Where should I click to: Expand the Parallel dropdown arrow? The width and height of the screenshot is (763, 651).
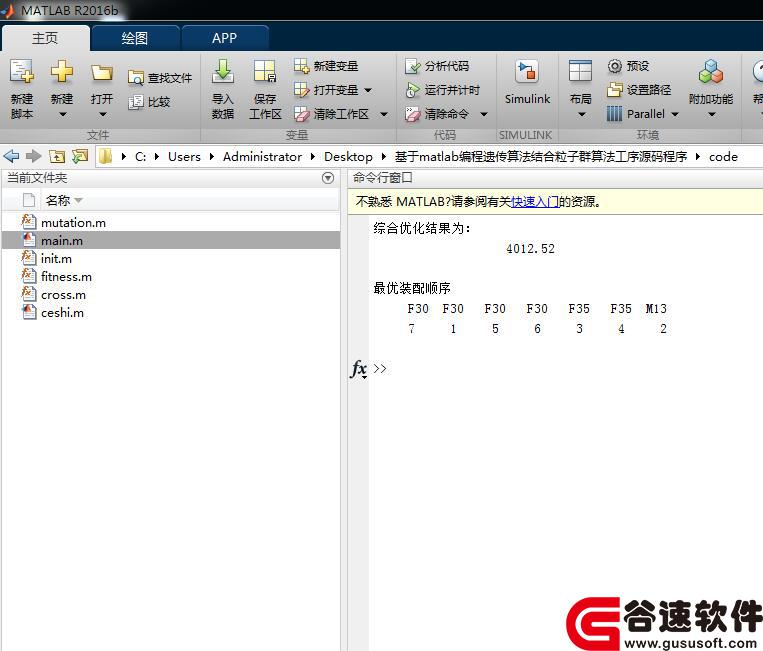click(675, 114)
